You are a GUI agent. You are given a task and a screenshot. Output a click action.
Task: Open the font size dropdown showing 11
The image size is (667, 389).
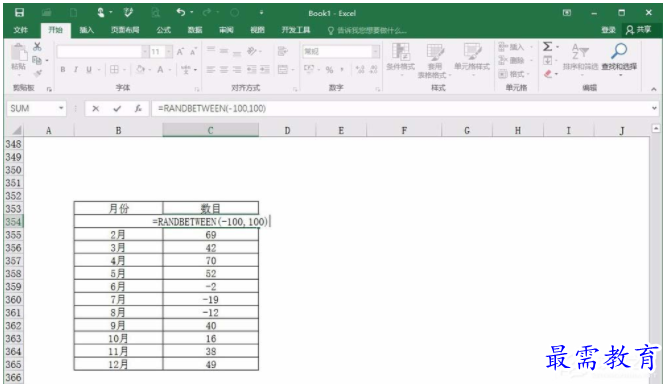point(169,51)
